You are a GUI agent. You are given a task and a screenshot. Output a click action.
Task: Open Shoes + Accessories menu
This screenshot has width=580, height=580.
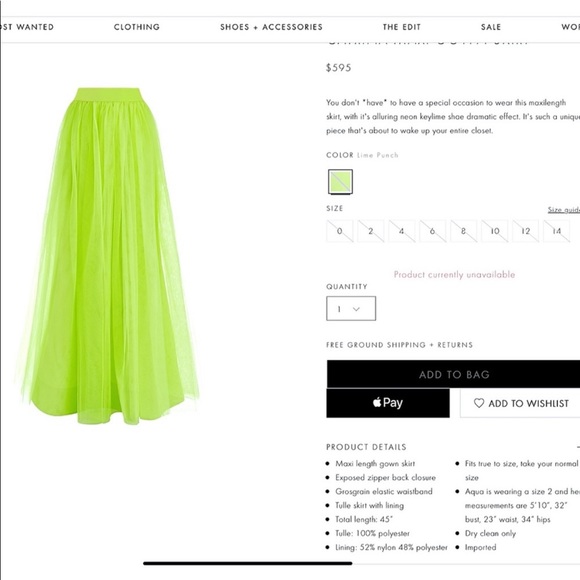[271, 27]
